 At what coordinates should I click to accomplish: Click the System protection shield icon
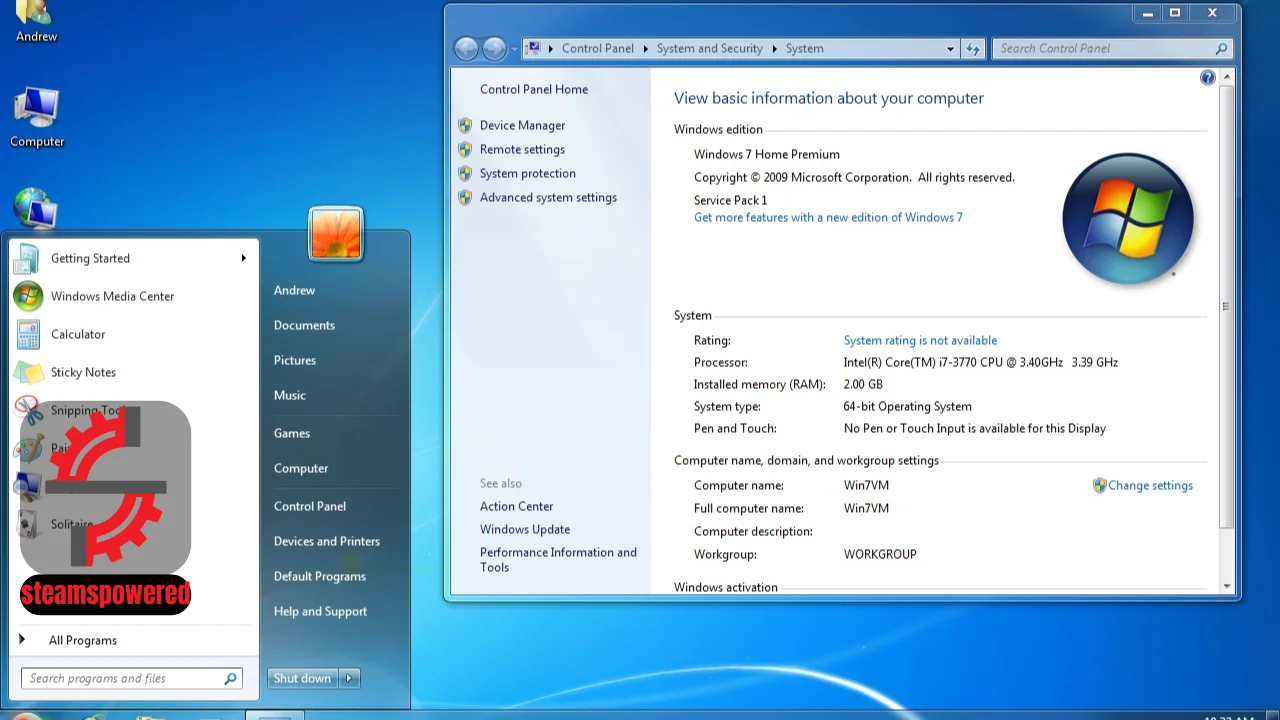(x=465, y=173)
